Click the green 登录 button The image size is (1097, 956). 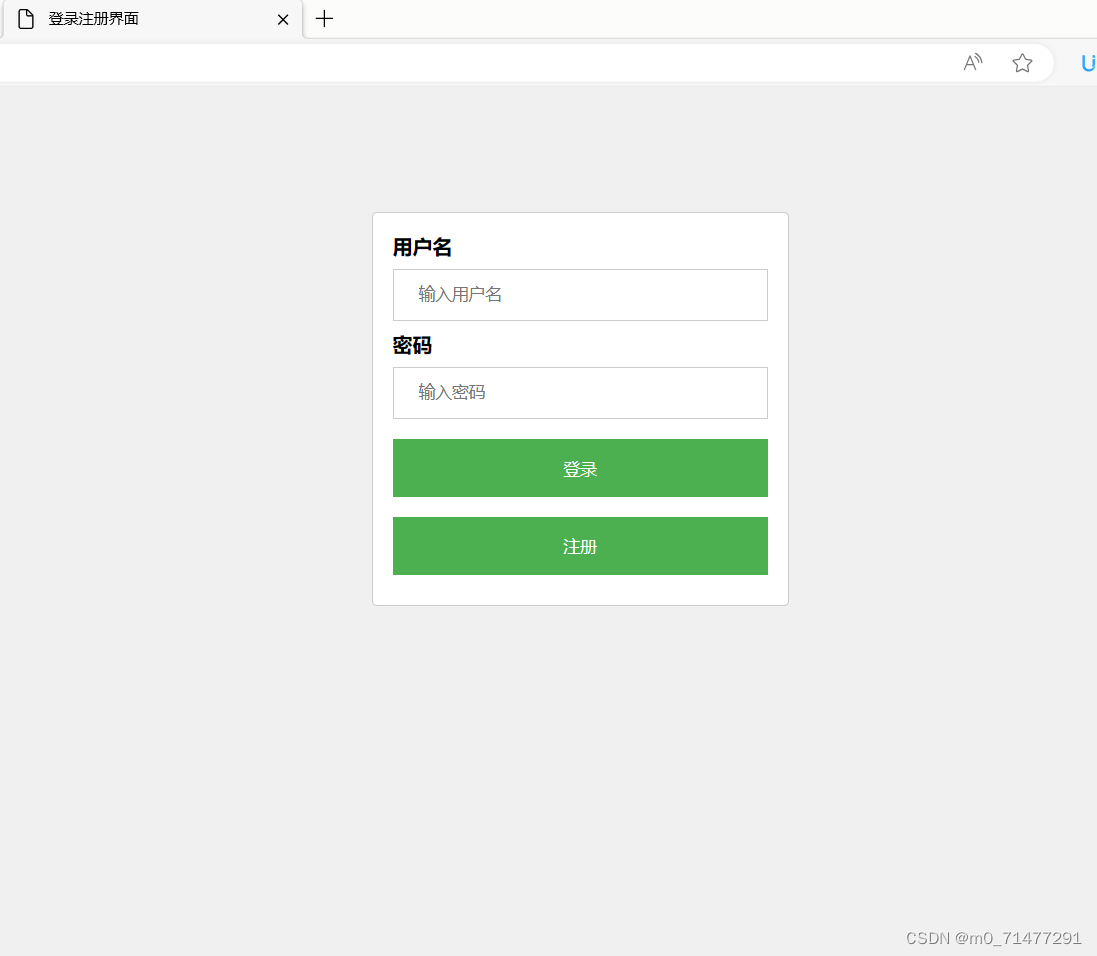580,468
